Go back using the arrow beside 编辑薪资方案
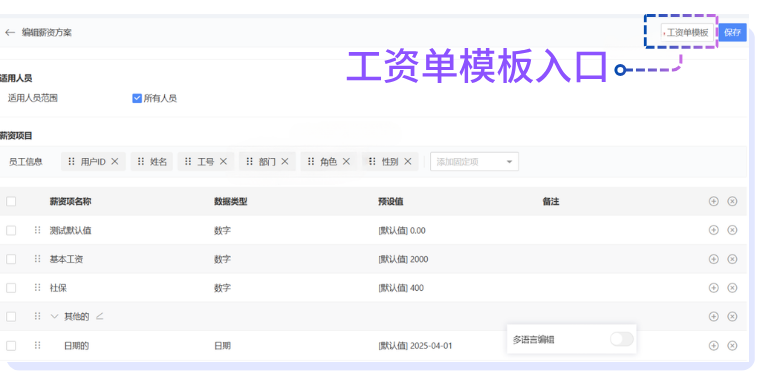The image size is (757, 372). (x=10, y=33)
